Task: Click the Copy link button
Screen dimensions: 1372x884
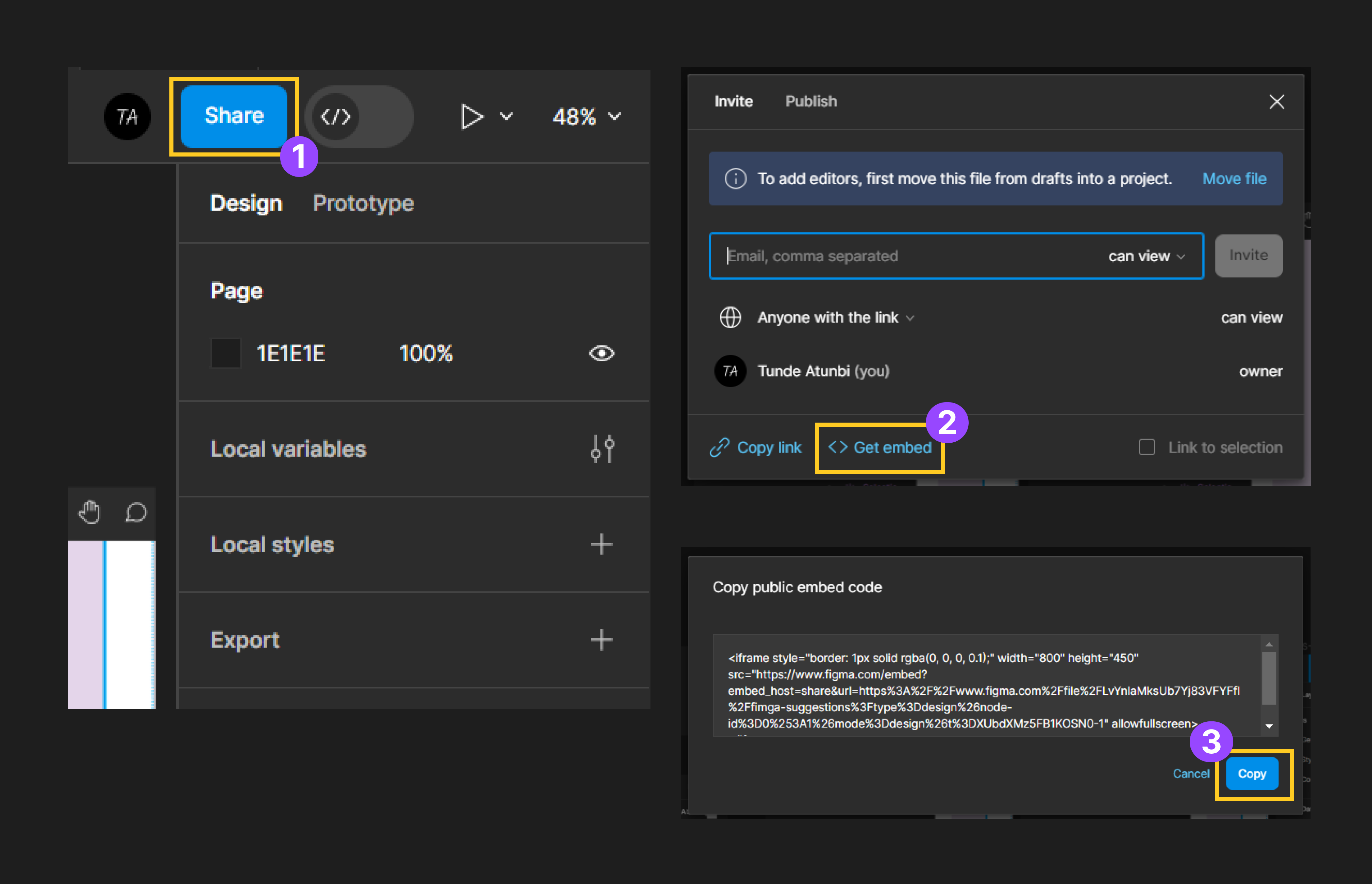Action: click(755, 447)
